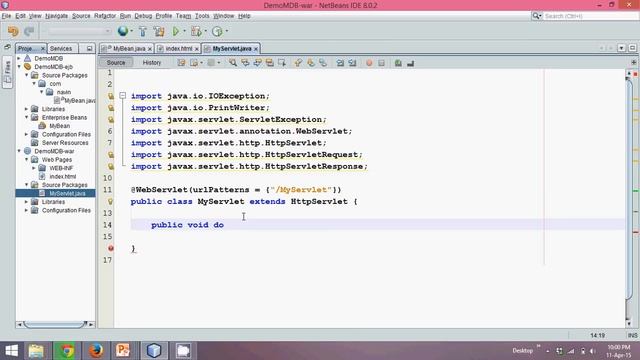Viewport: 640px width, 360px height.
Task: Open the Tools menu
Action: 202,16
